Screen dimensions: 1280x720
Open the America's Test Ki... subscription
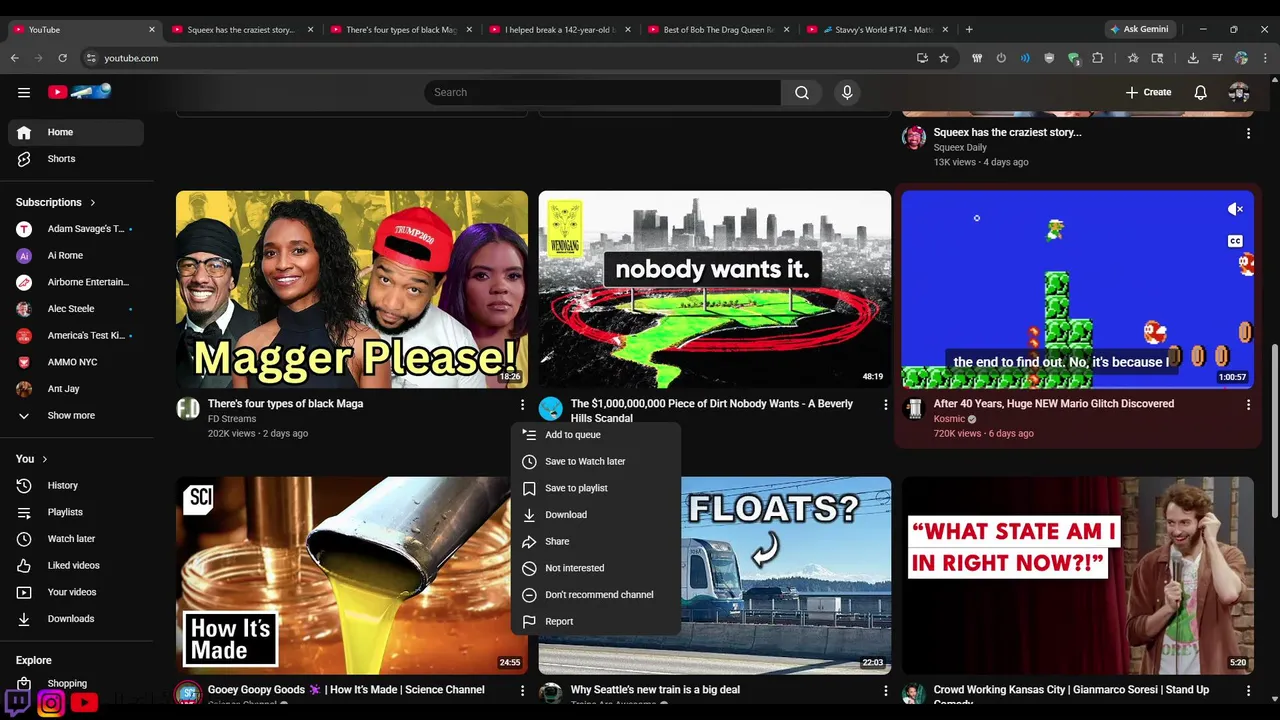coord(76,335)
